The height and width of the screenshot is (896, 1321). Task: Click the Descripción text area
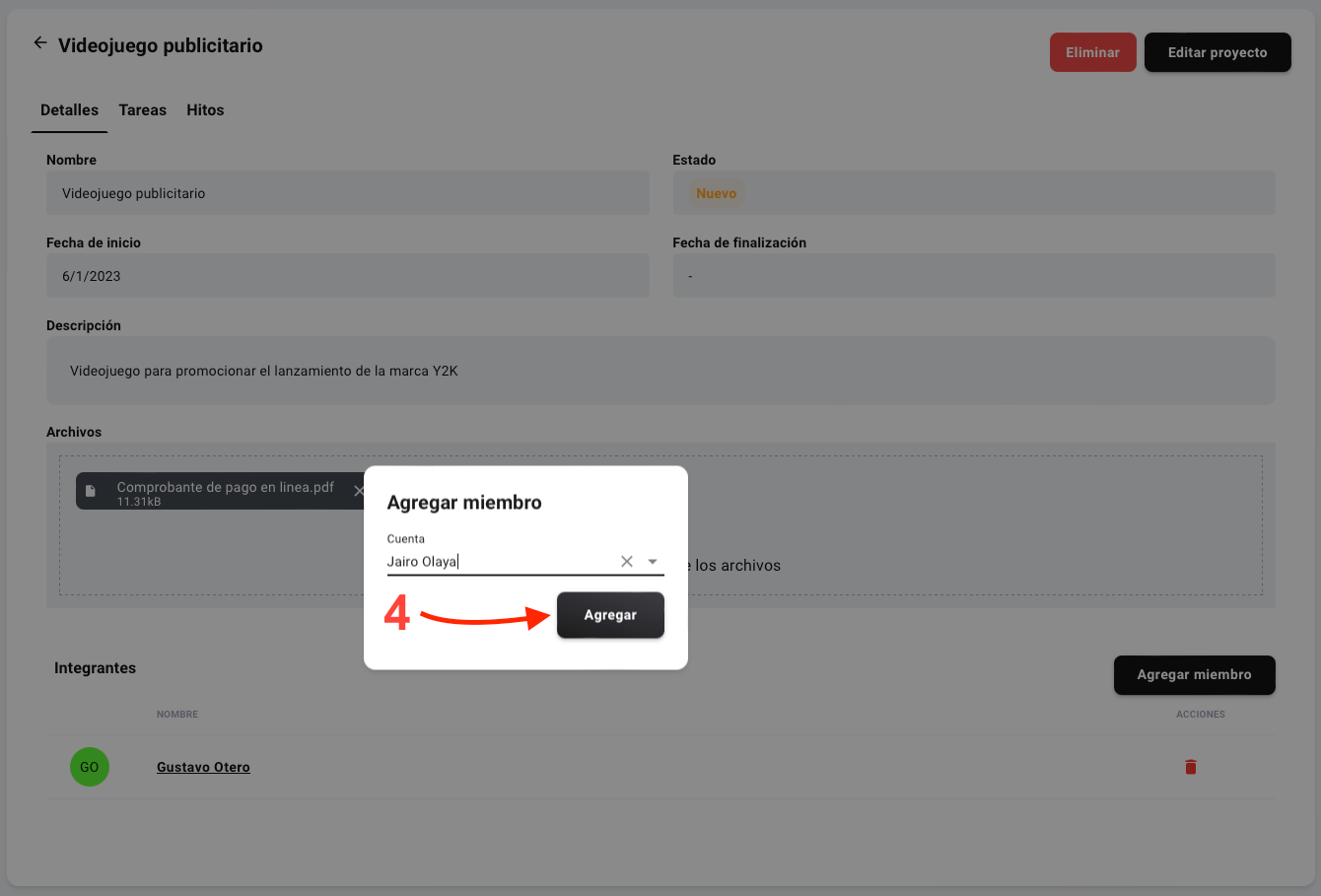click(x=660, y=372)
